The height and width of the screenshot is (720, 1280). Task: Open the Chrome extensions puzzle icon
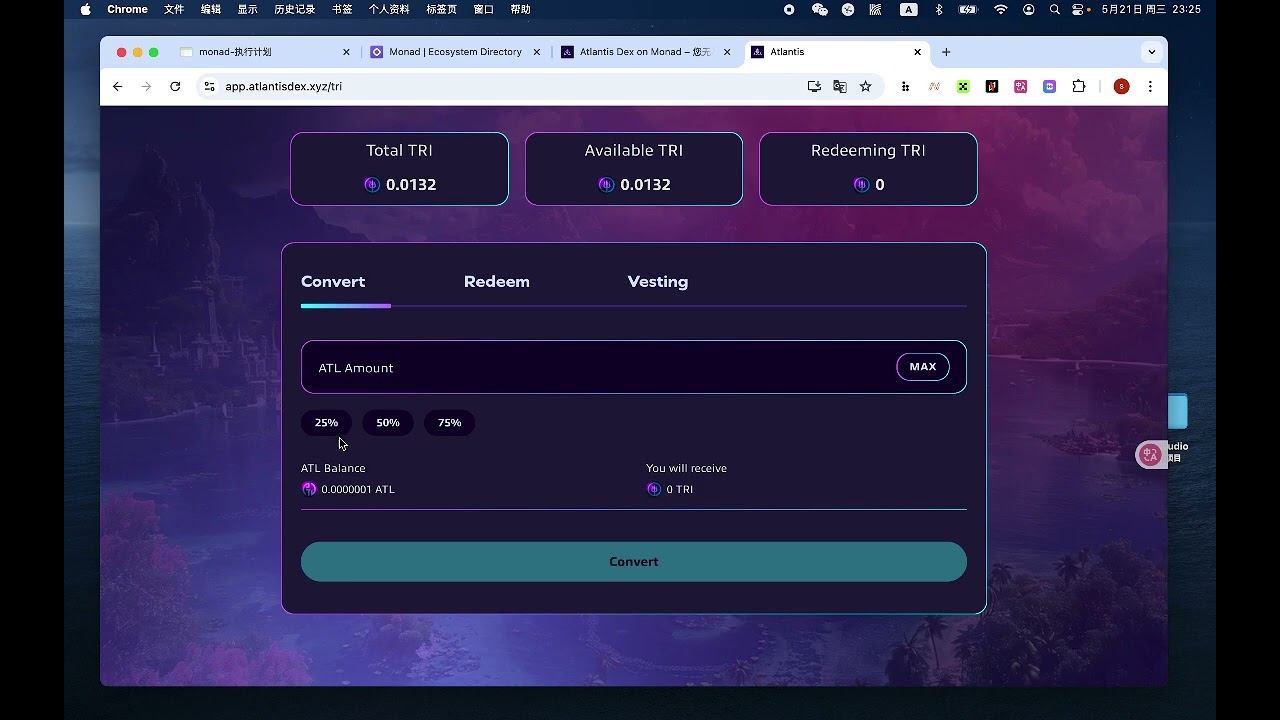[1079, 87]
